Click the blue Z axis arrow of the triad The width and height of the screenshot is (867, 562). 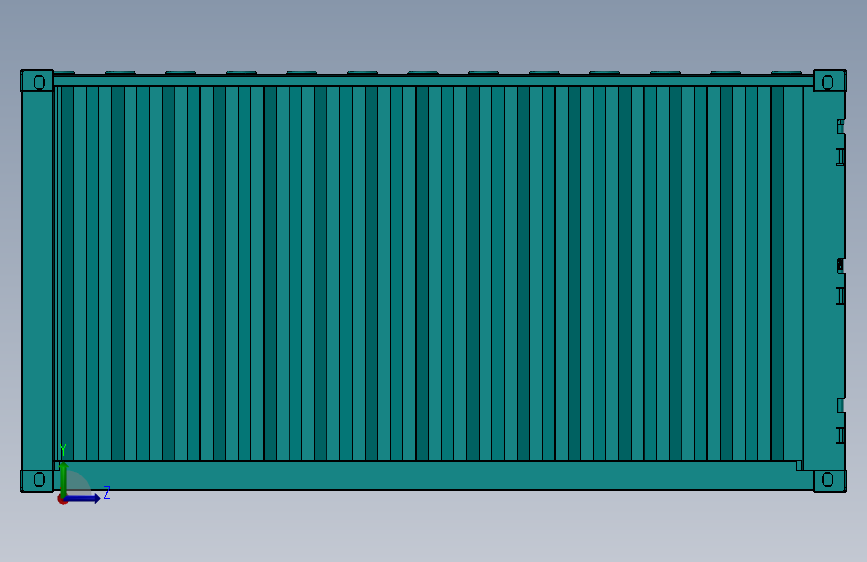(83, 498)
